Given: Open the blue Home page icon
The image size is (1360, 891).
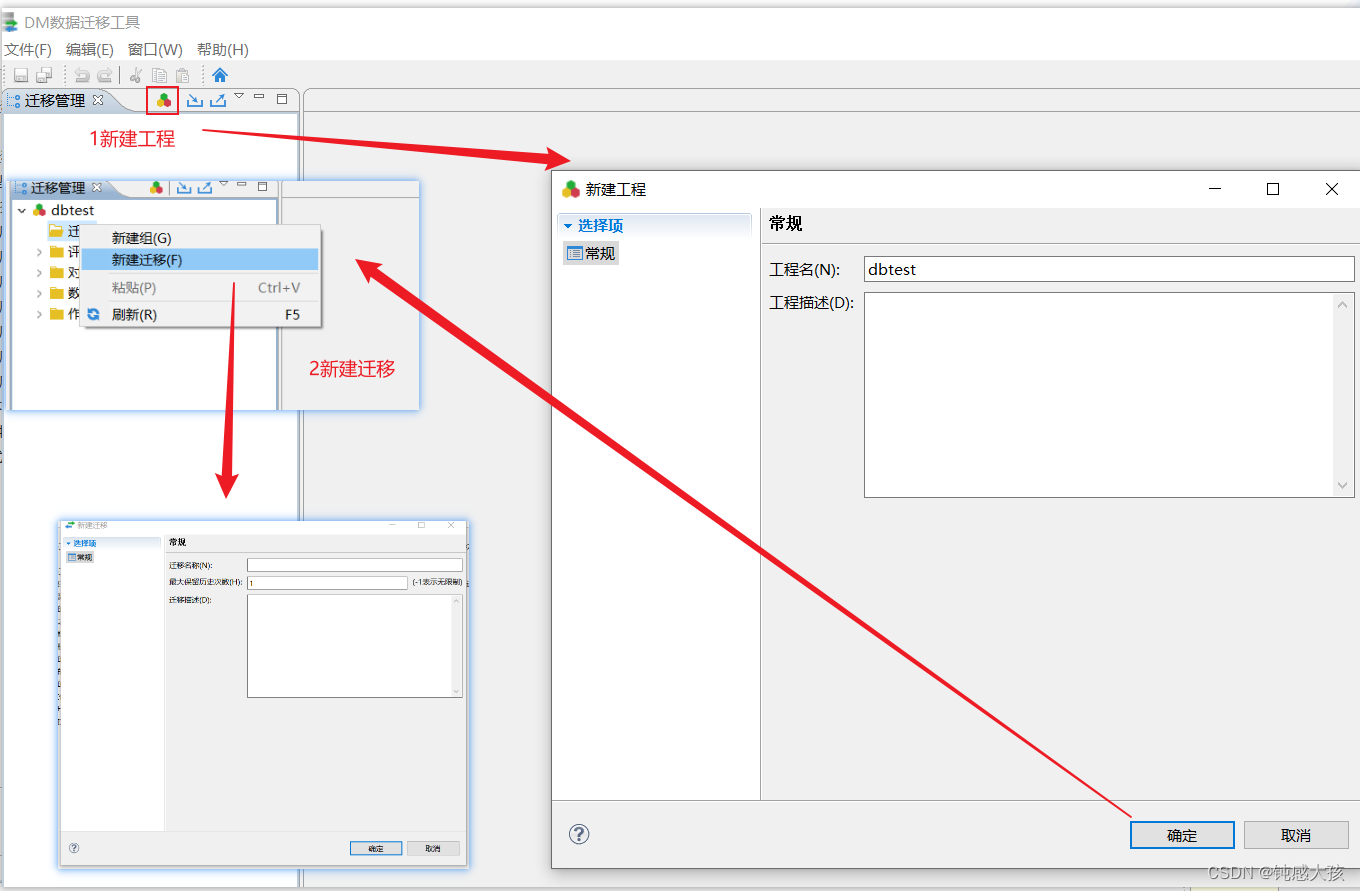Looking at the screenshot, I should [x=220, y=75].
